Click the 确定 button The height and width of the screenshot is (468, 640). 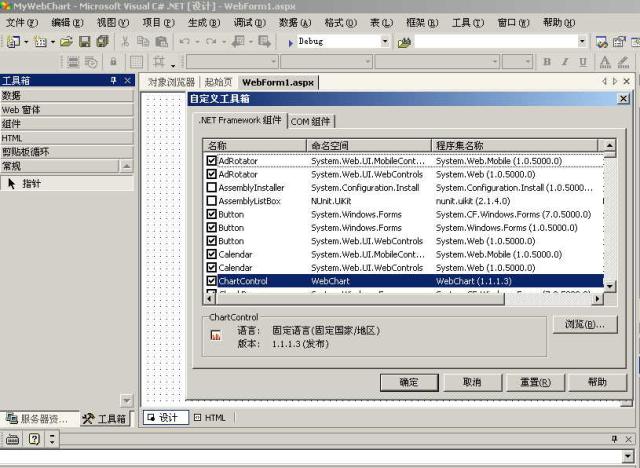tap(409, 382)
